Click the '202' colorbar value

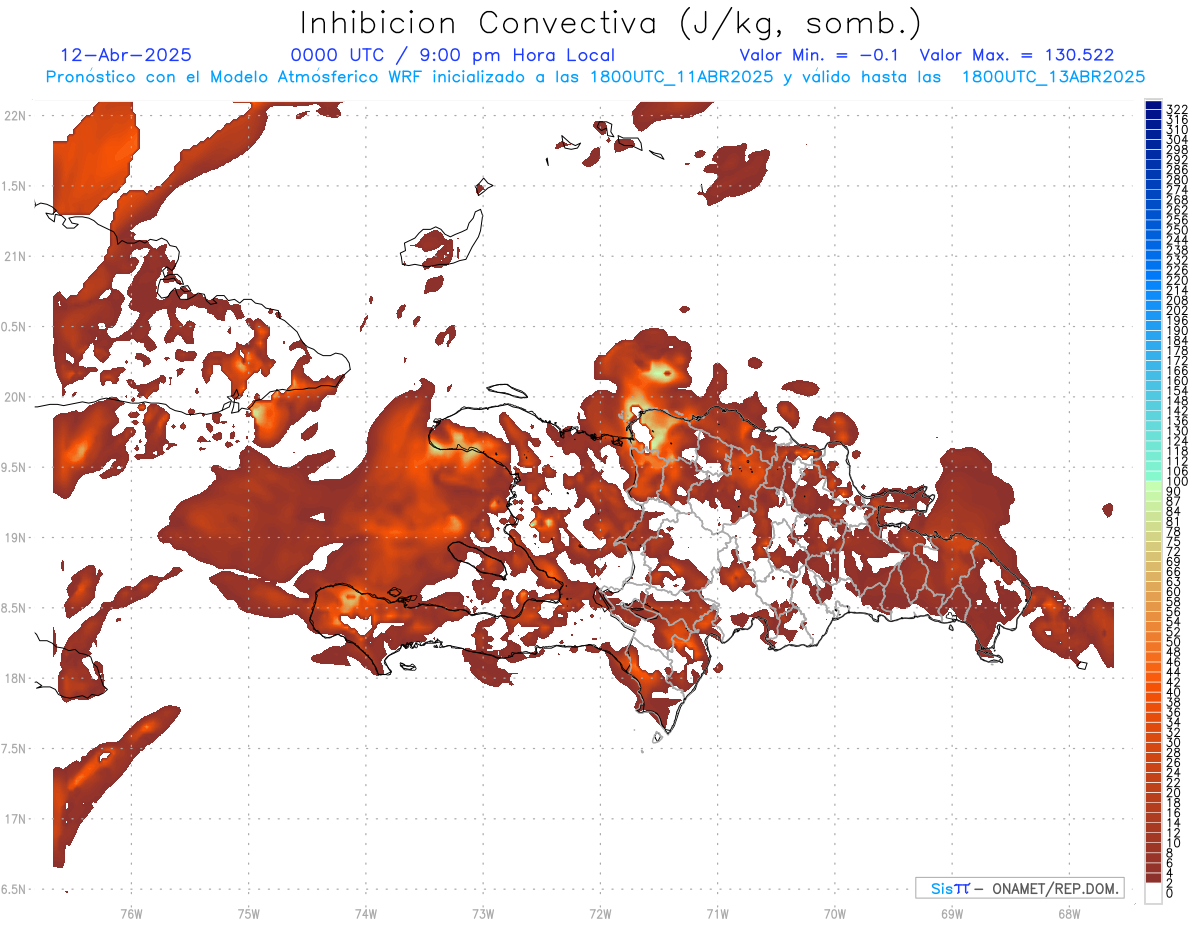point(1177,310)
